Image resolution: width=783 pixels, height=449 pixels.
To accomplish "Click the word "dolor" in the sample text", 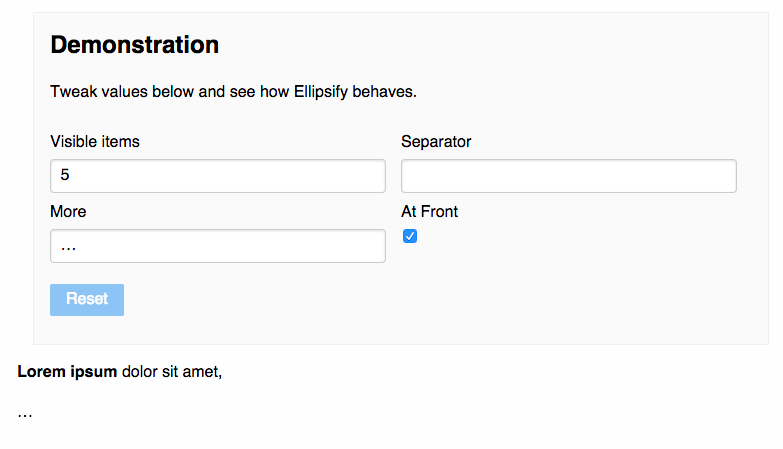I will pos(140,372).
